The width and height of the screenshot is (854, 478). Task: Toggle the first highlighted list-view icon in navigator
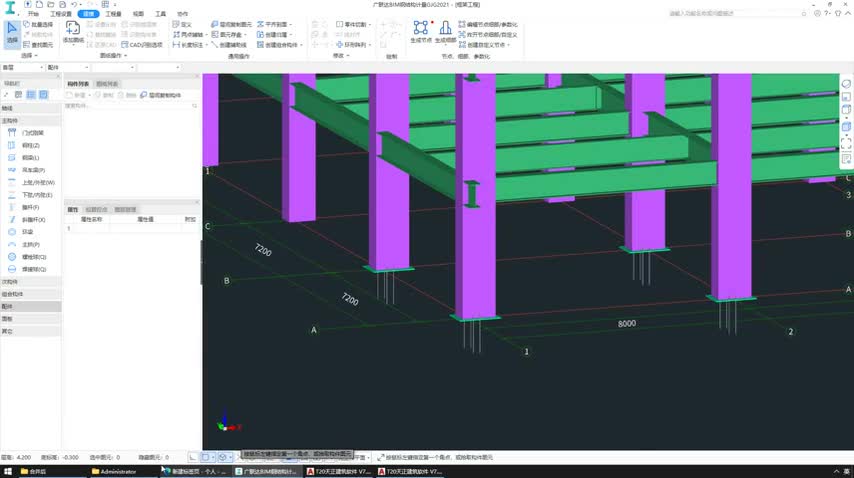point(31,95)
